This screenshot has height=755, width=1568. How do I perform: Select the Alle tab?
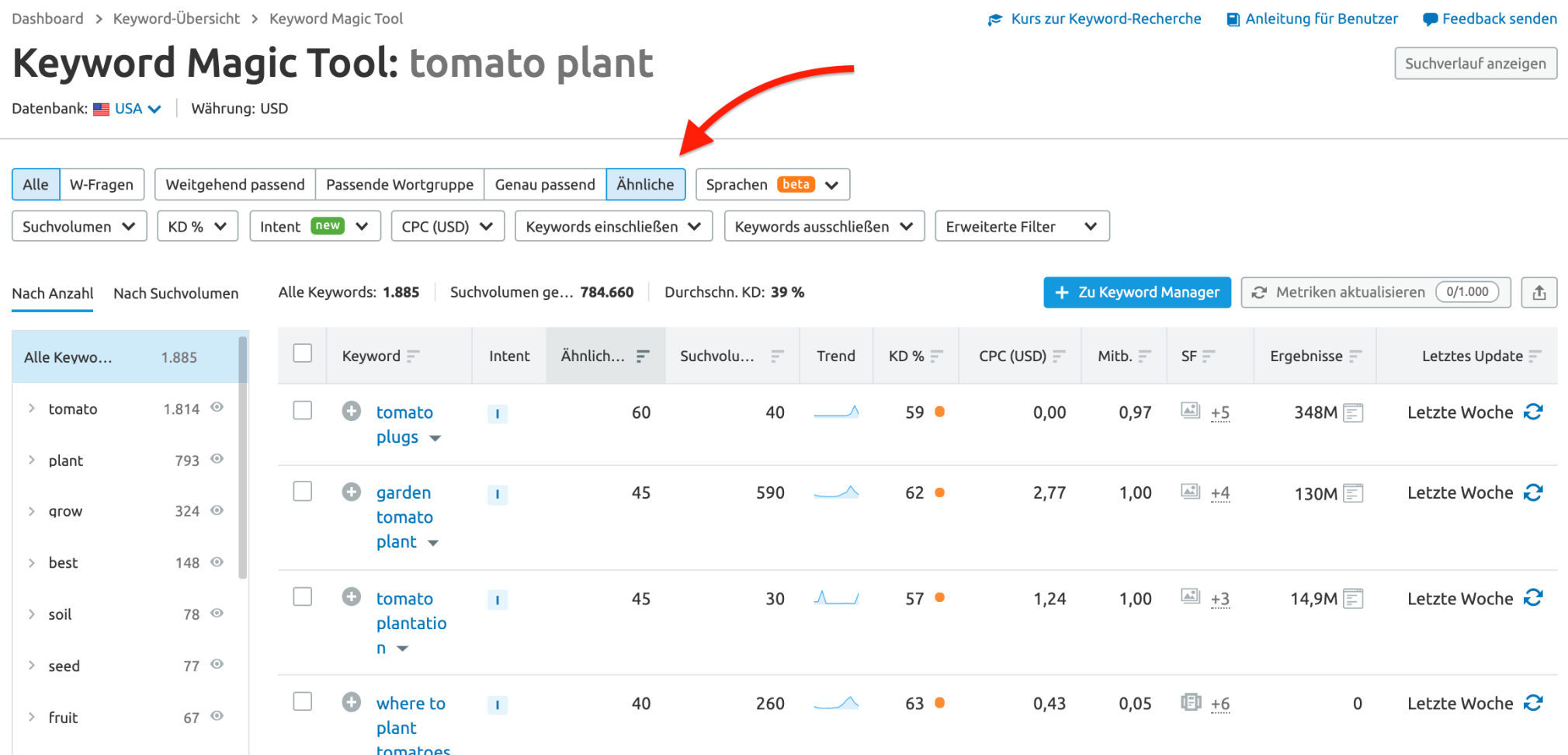[x=36, y=184]
